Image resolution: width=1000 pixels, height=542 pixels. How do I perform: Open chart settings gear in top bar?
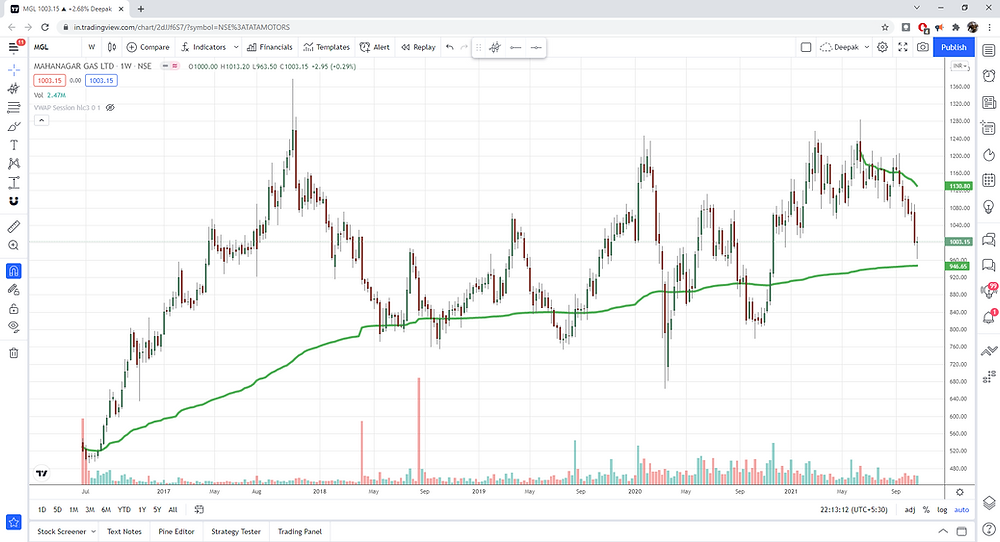[883, 47]
